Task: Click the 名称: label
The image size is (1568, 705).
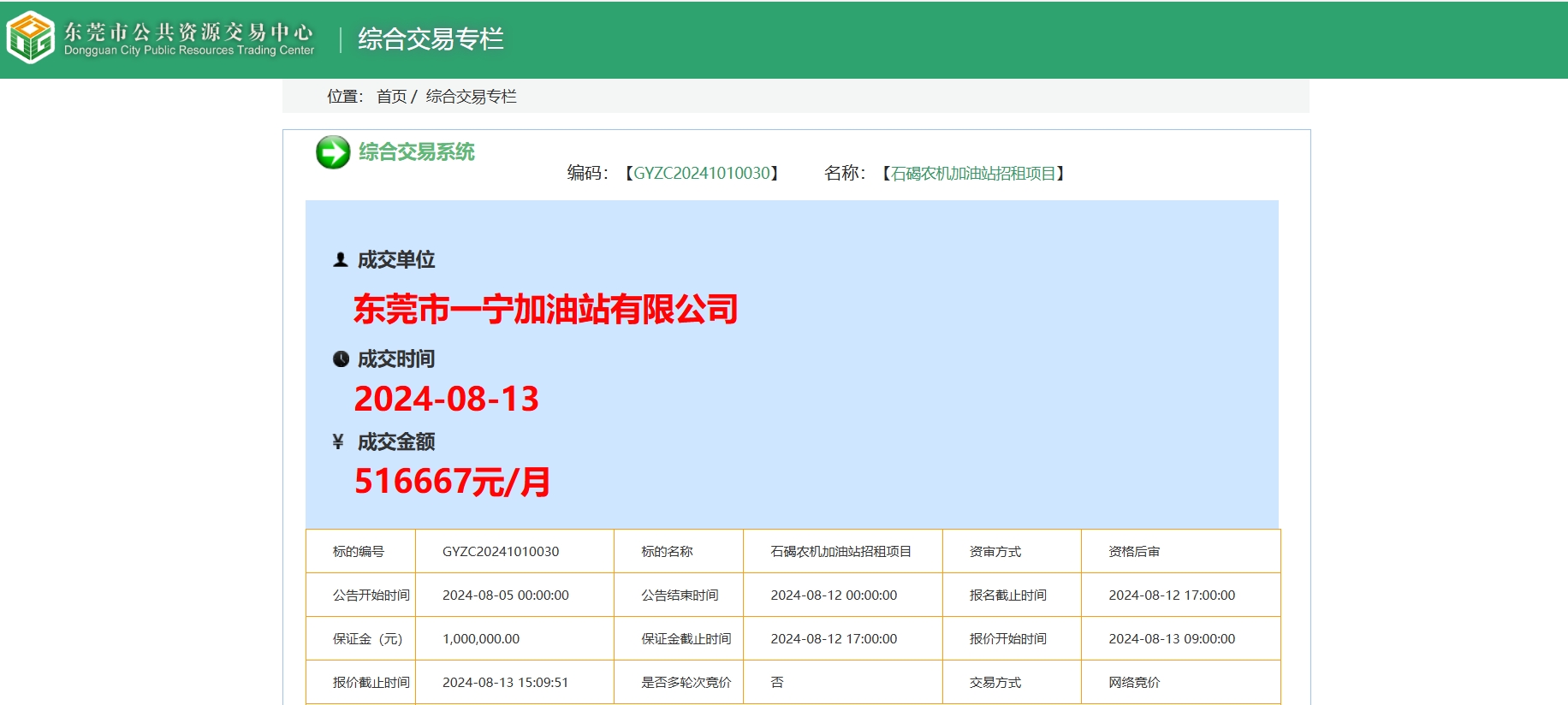Action: 845,174
